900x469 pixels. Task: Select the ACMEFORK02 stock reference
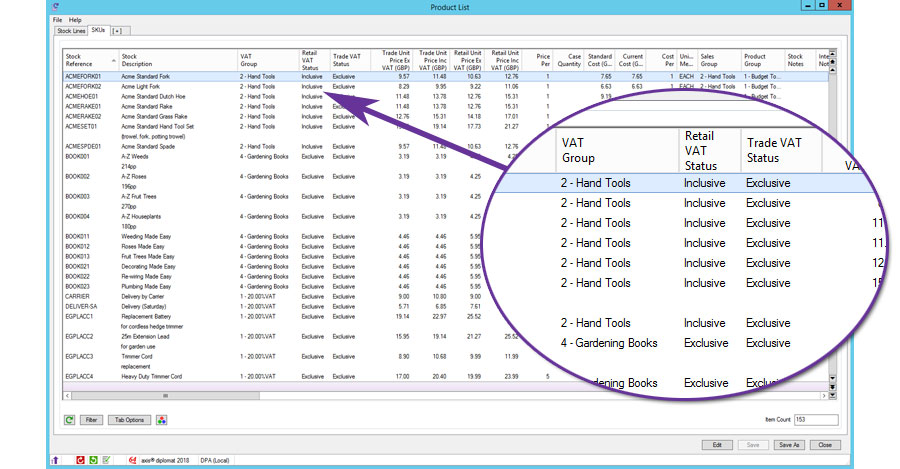pos(83,87)
